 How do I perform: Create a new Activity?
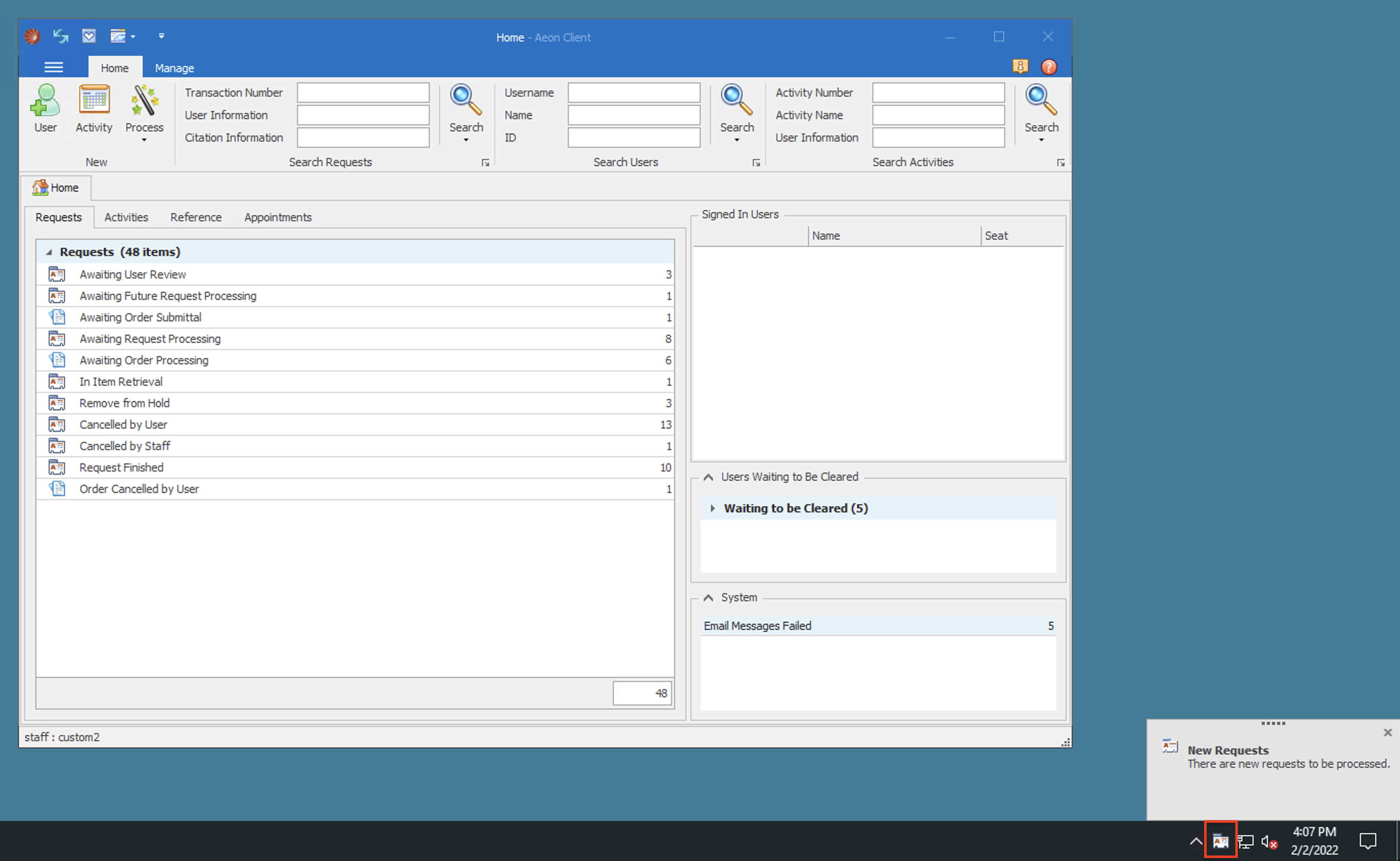(94, 109)
